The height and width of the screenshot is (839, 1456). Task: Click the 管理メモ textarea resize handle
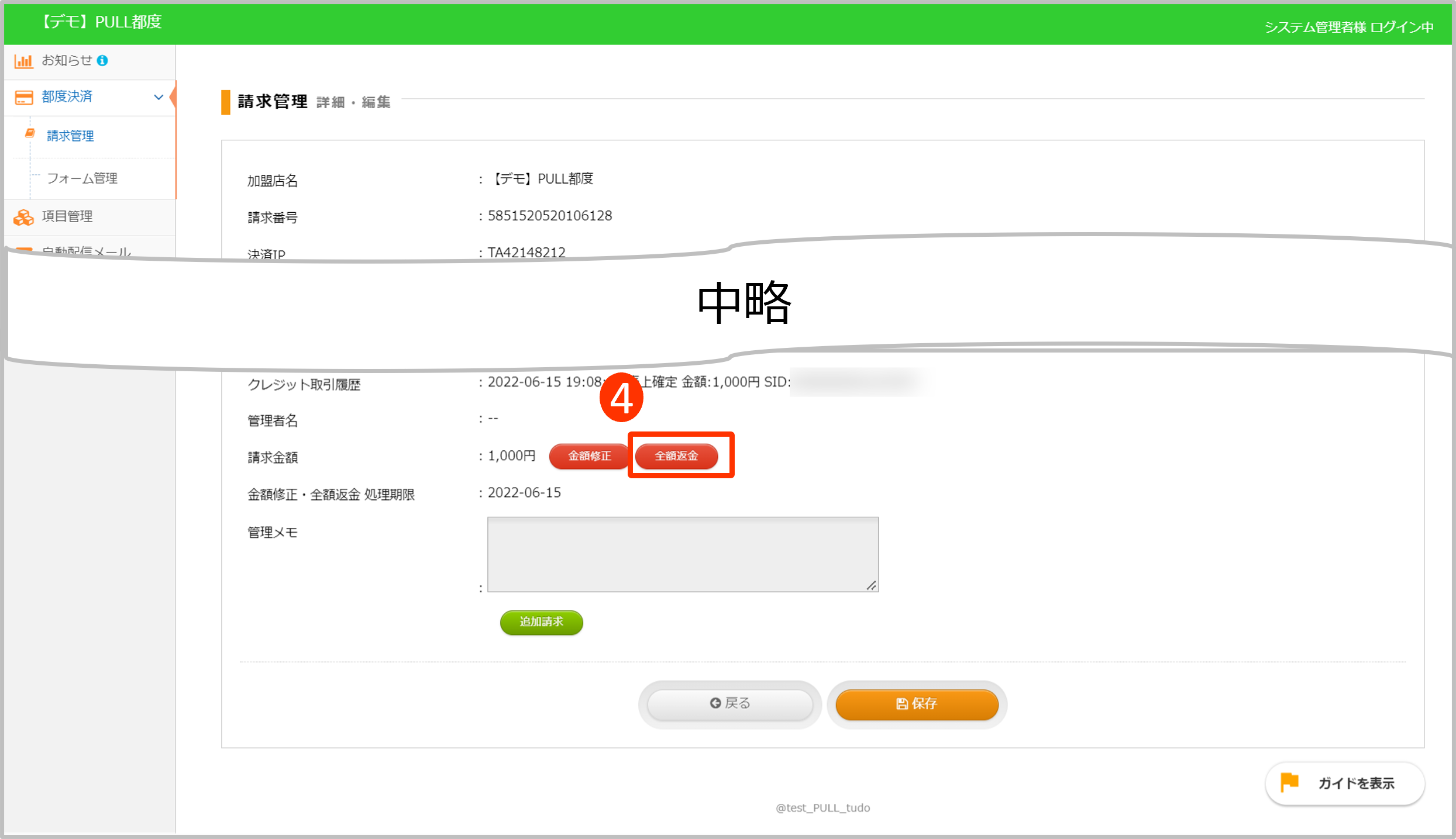[x=872, y=586]
